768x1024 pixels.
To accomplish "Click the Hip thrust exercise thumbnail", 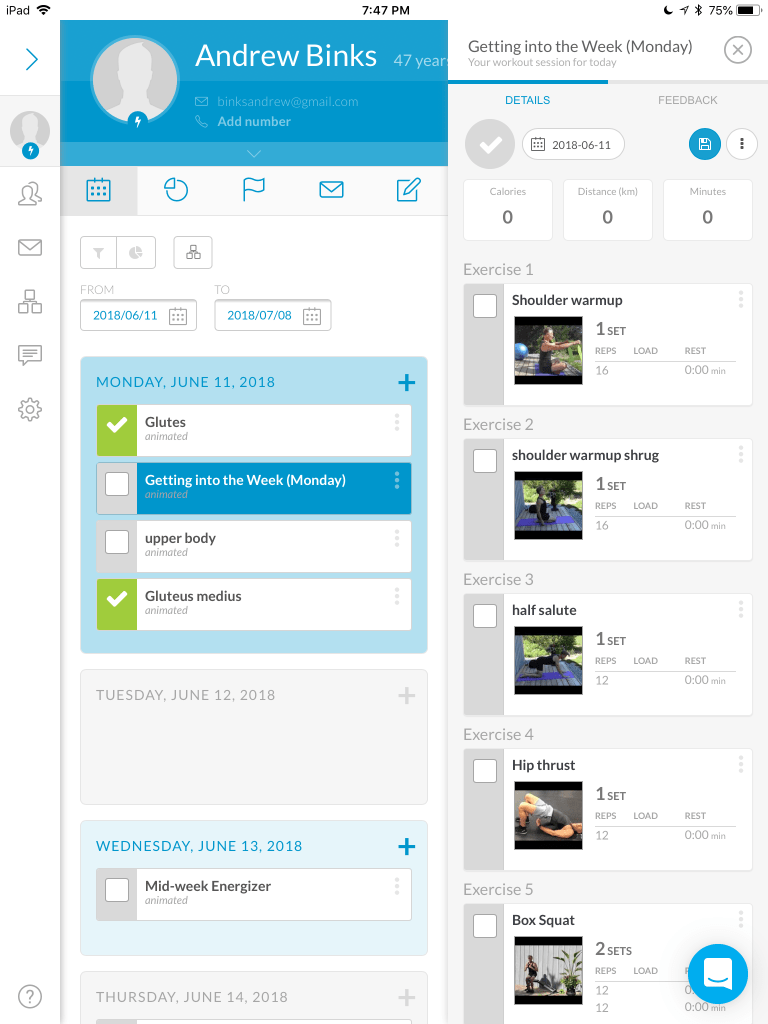I will click(x=548, y=815).
